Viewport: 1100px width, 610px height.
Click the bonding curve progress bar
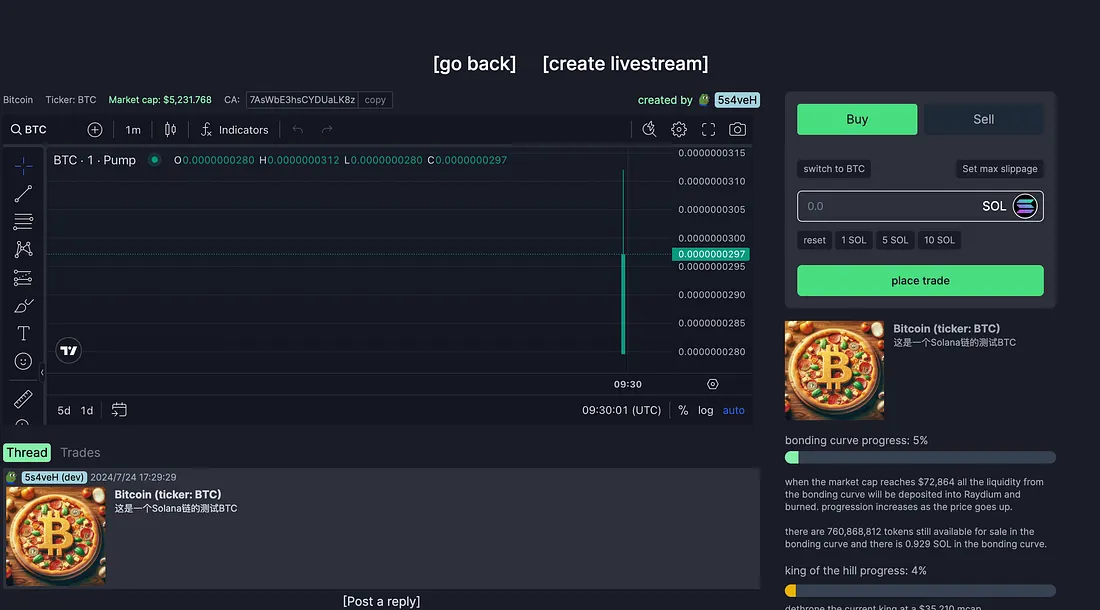(x=920, y=458)
